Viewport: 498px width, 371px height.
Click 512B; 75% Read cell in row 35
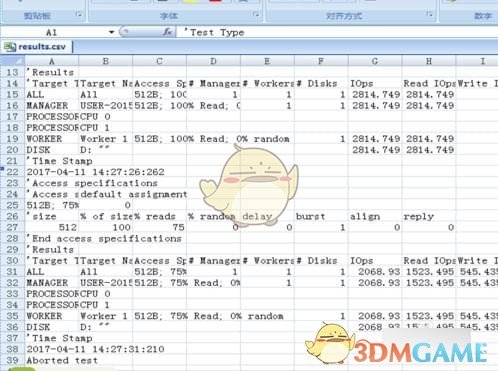tap(159, 316)
